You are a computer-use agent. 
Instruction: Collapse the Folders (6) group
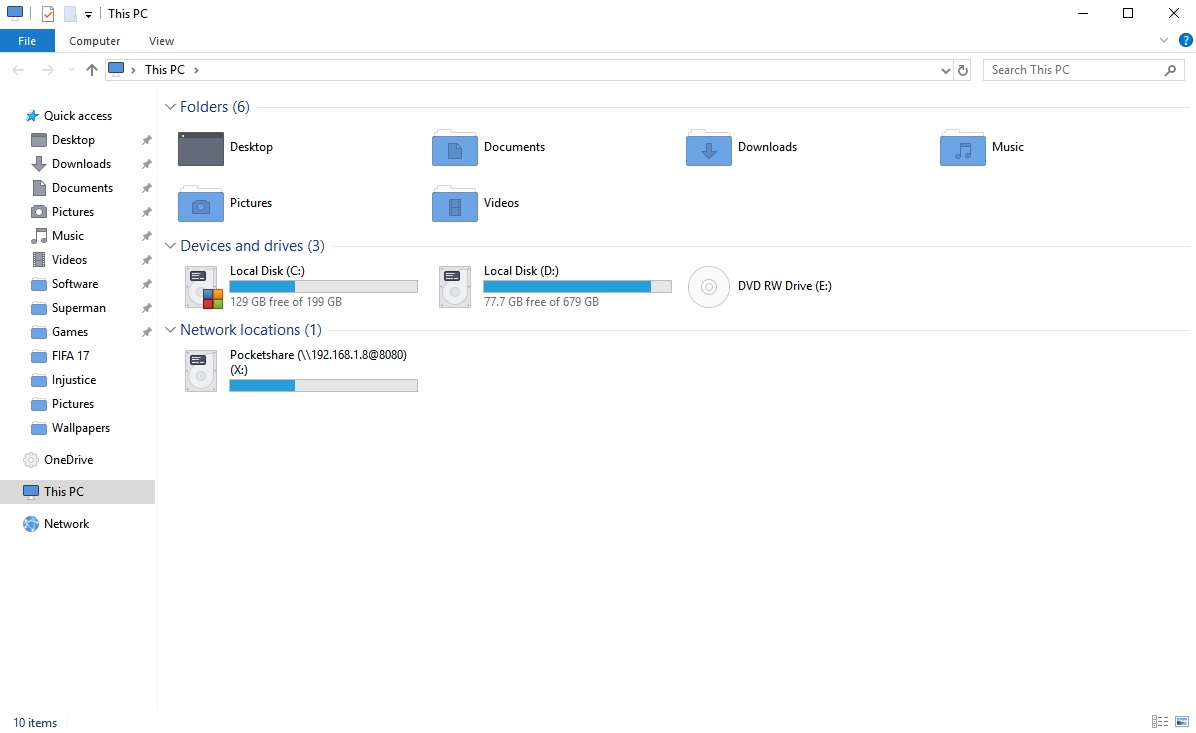(170, 107)
